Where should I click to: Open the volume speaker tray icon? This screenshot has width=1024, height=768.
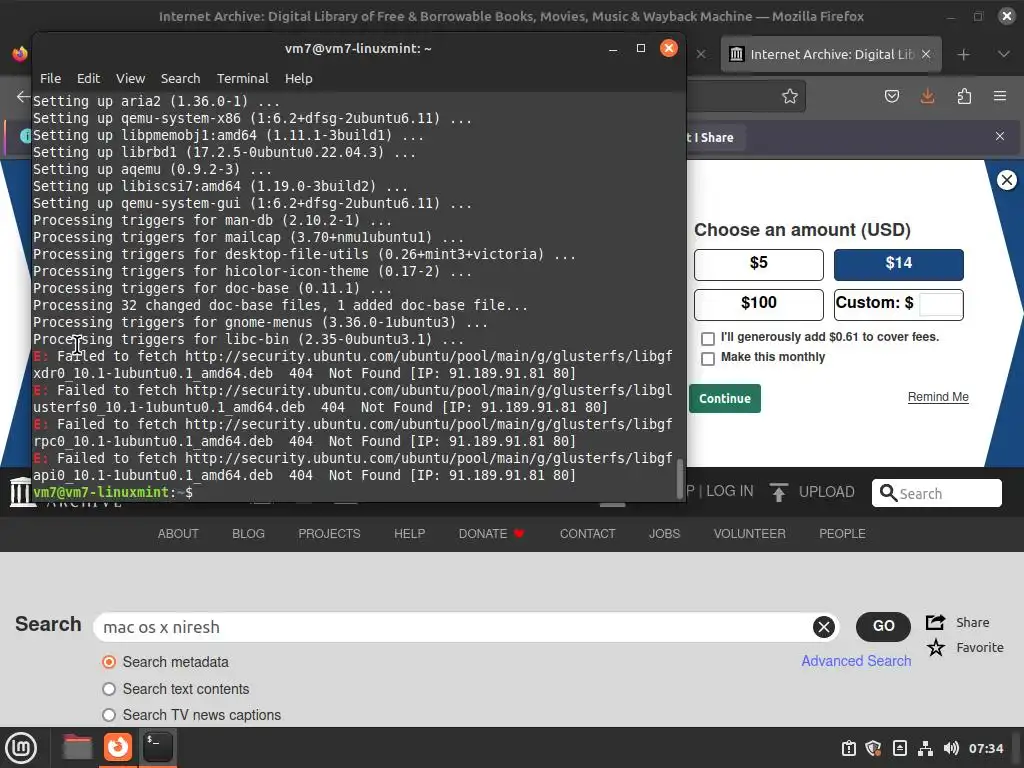tap(951, 748)
